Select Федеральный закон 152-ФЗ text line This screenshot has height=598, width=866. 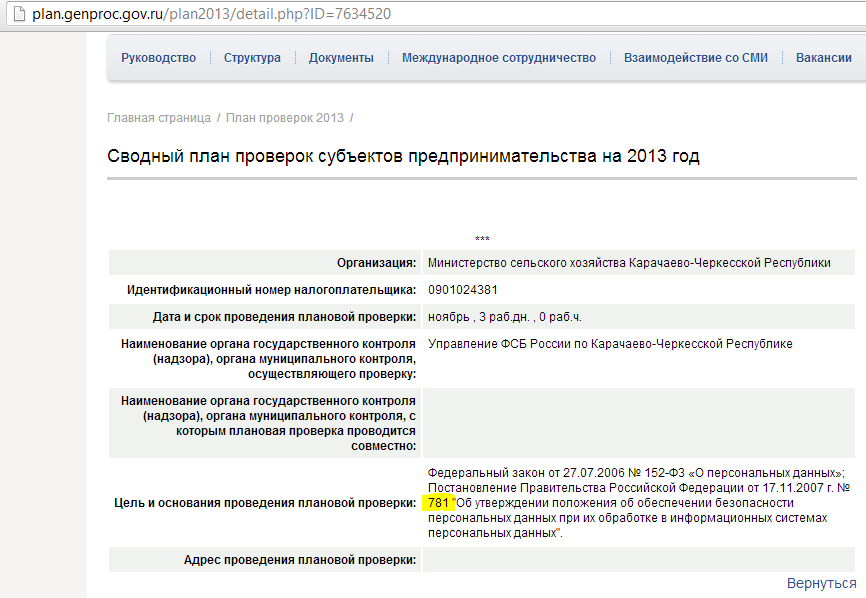click(636, 473)
